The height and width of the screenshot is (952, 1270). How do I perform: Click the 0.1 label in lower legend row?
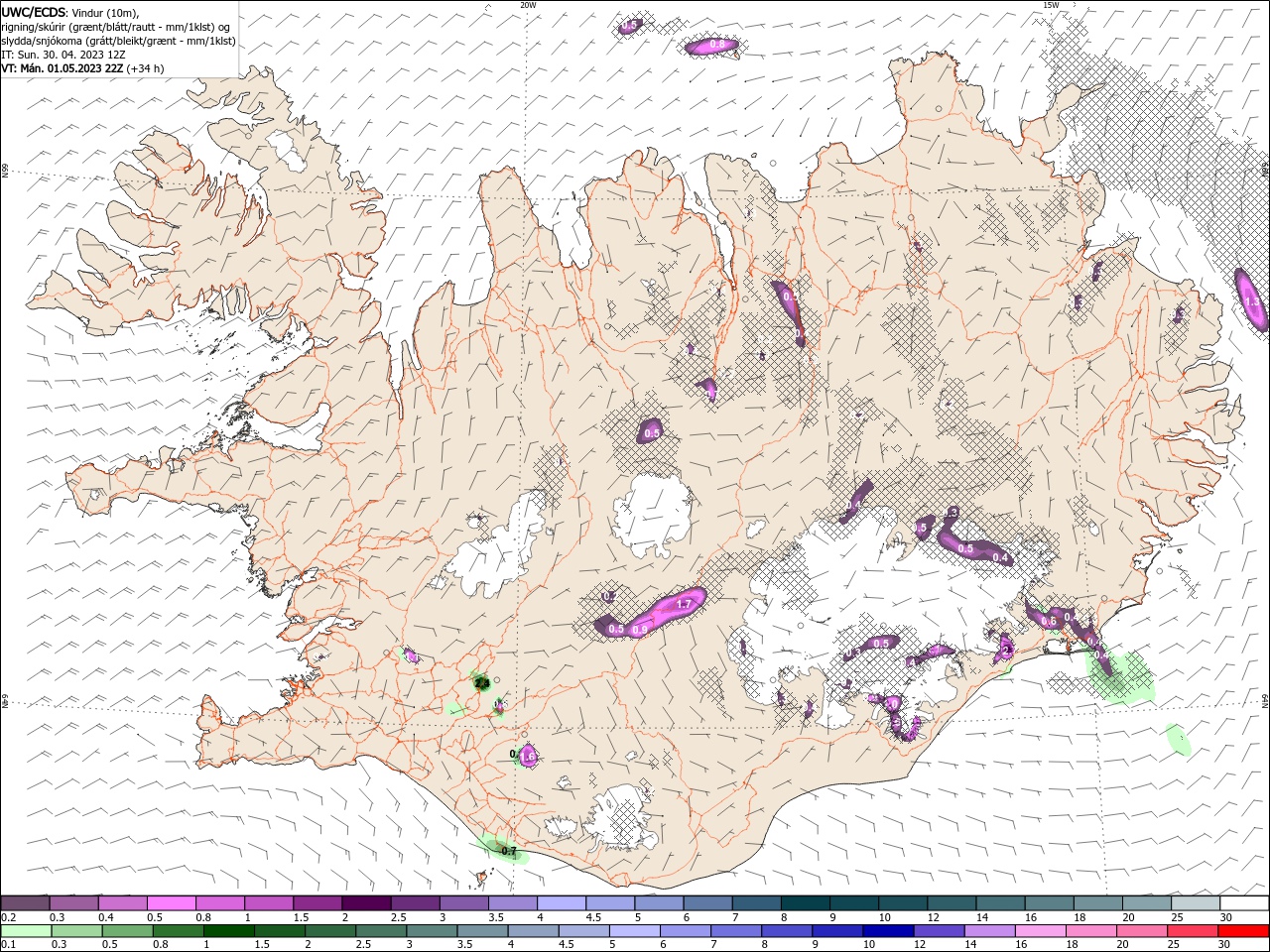point(8,945)
